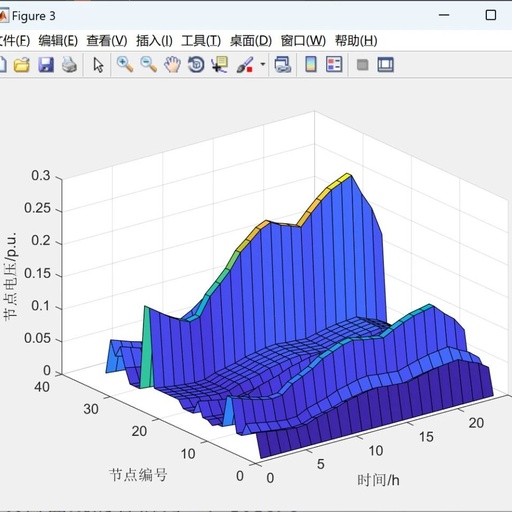Open the 窗口(W) menu
The image size is (512, 512).
303,41
